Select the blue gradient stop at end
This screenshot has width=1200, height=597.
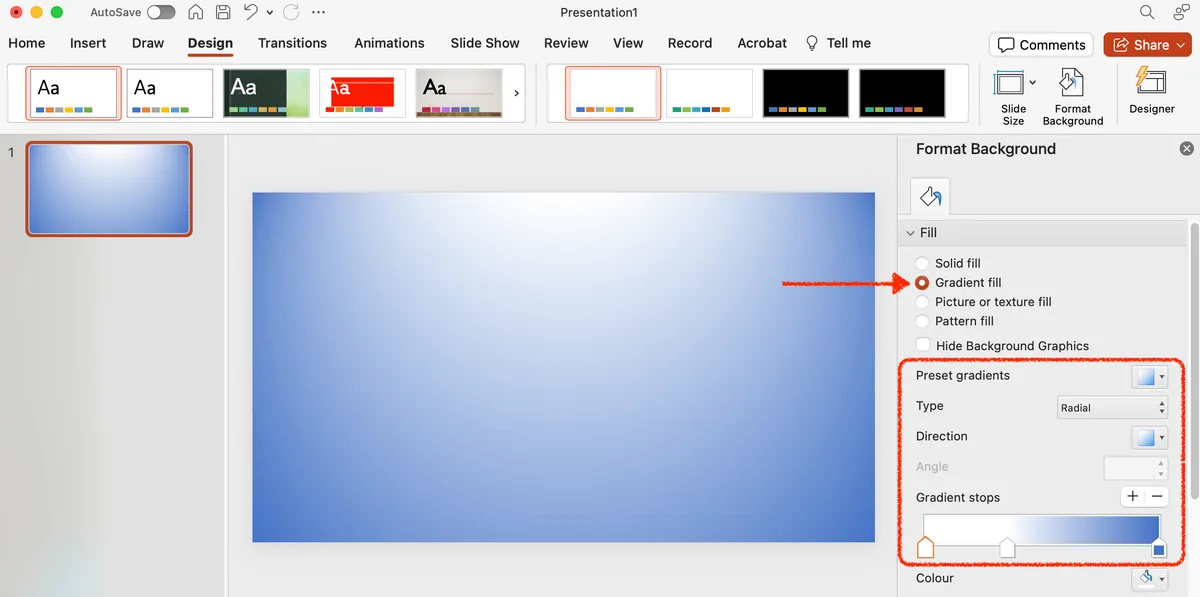1159,547
